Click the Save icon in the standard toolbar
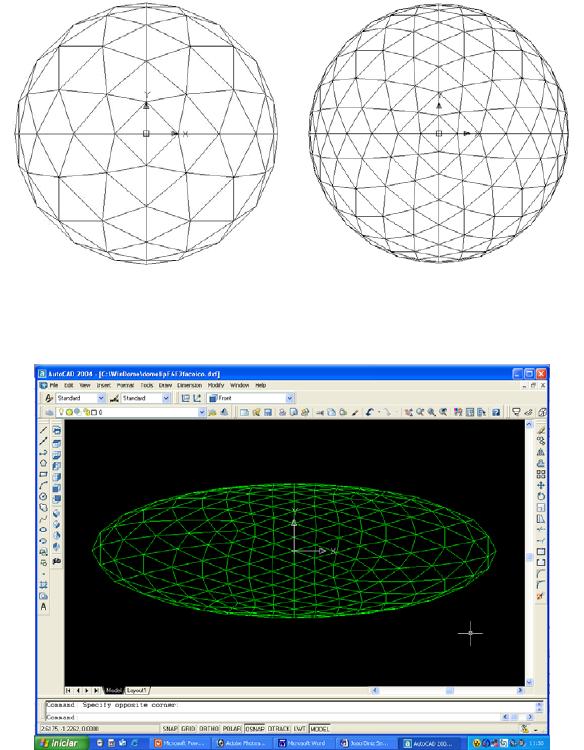 [268, 412]
